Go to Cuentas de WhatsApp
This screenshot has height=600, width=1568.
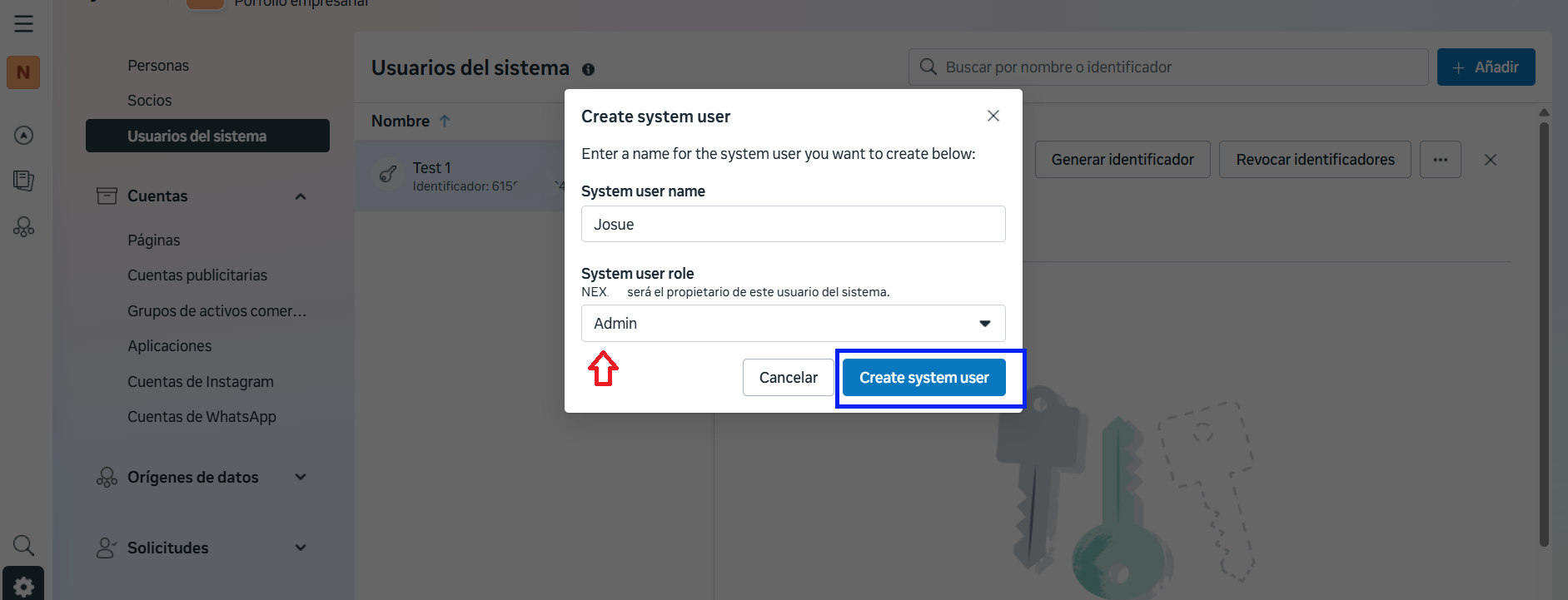click(x=202, y=417)
